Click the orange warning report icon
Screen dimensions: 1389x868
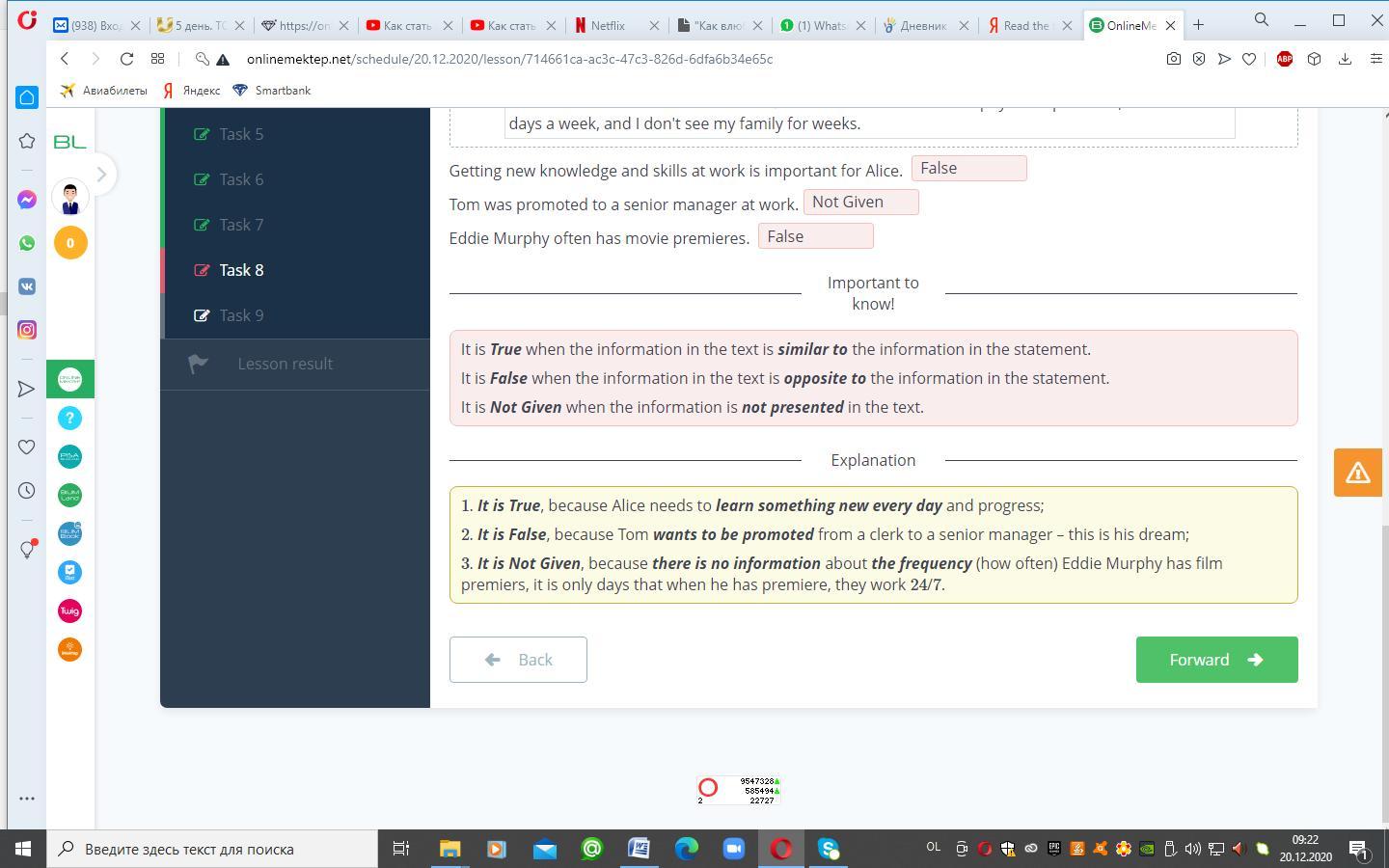pos(1357,473)
